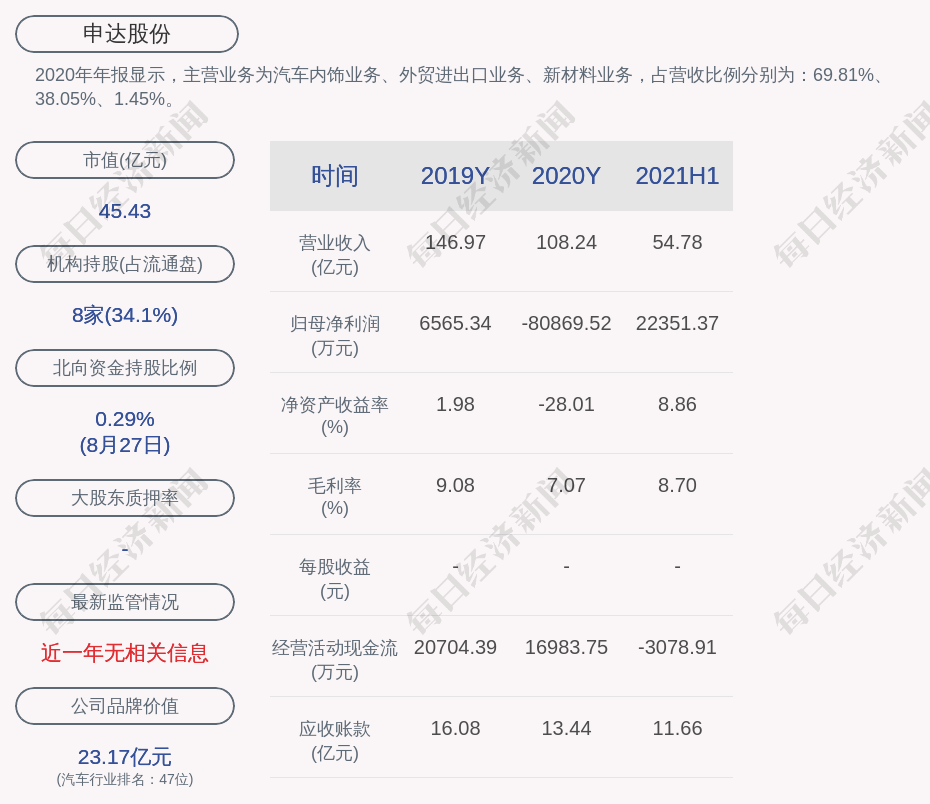Click the 净资产收益率(%) row label
The image size is (930, 804).
pos(335,416)
